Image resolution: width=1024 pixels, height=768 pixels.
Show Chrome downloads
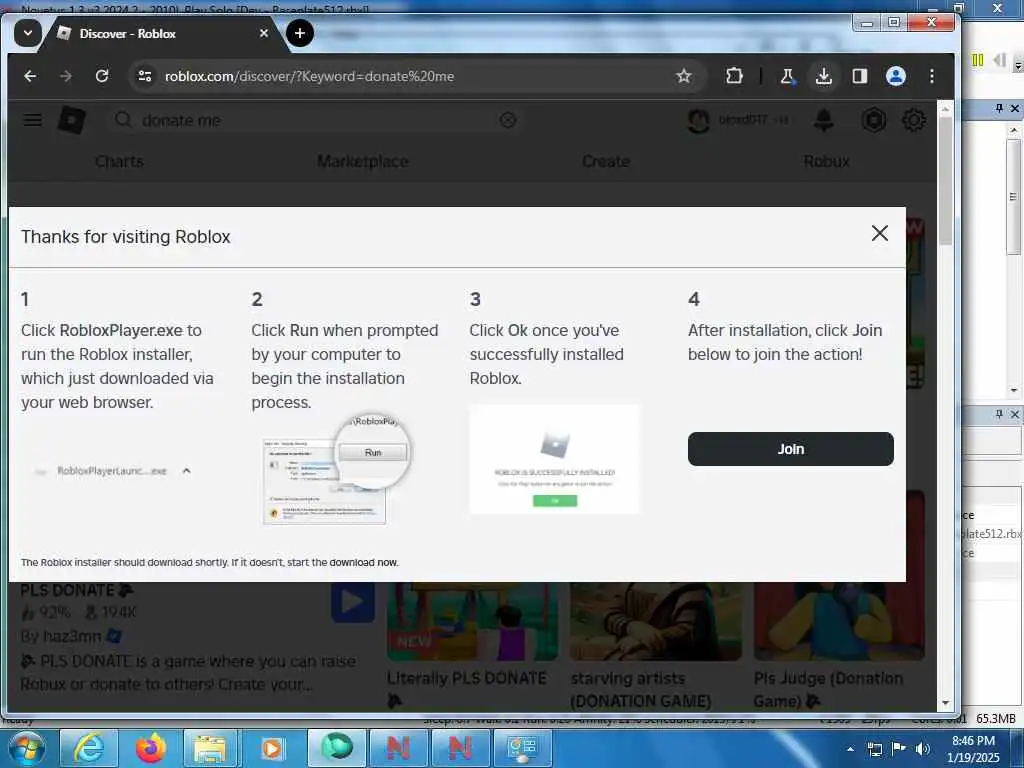824,76
